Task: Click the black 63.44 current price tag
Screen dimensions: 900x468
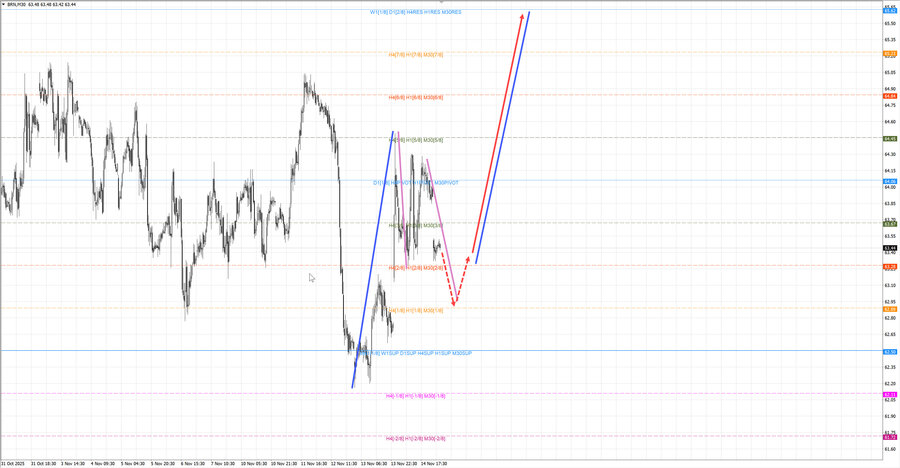Action: point(890,248)
